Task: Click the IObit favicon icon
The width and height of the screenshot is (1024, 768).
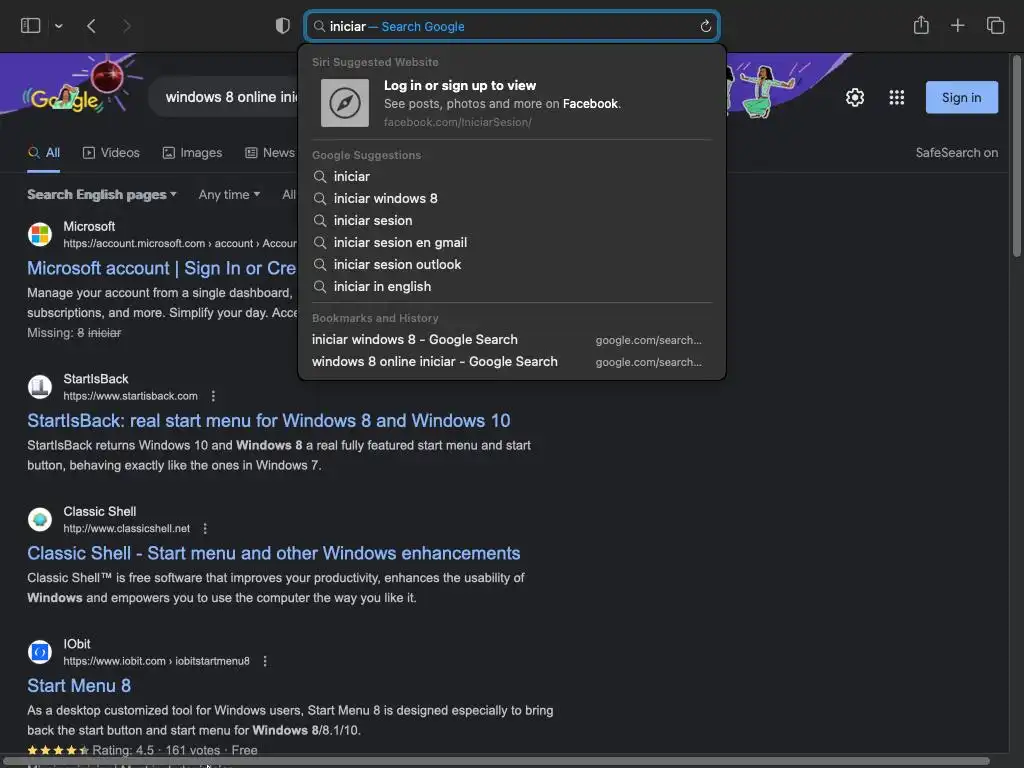Action: [40, 652]
